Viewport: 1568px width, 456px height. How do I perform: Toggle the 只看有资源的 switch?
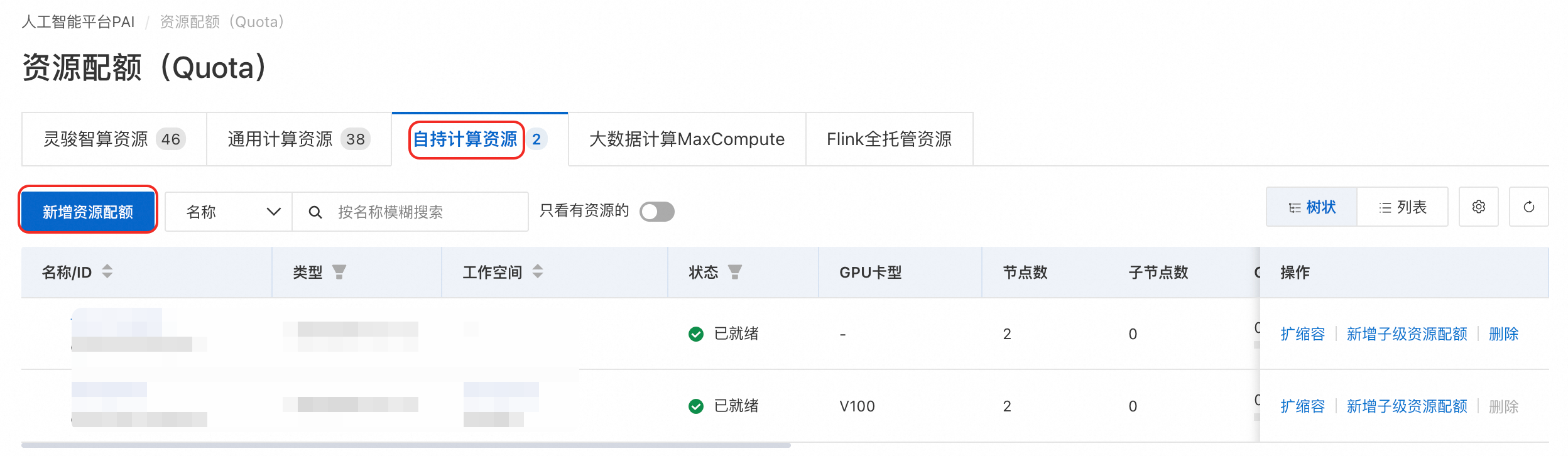pos(656,212)
